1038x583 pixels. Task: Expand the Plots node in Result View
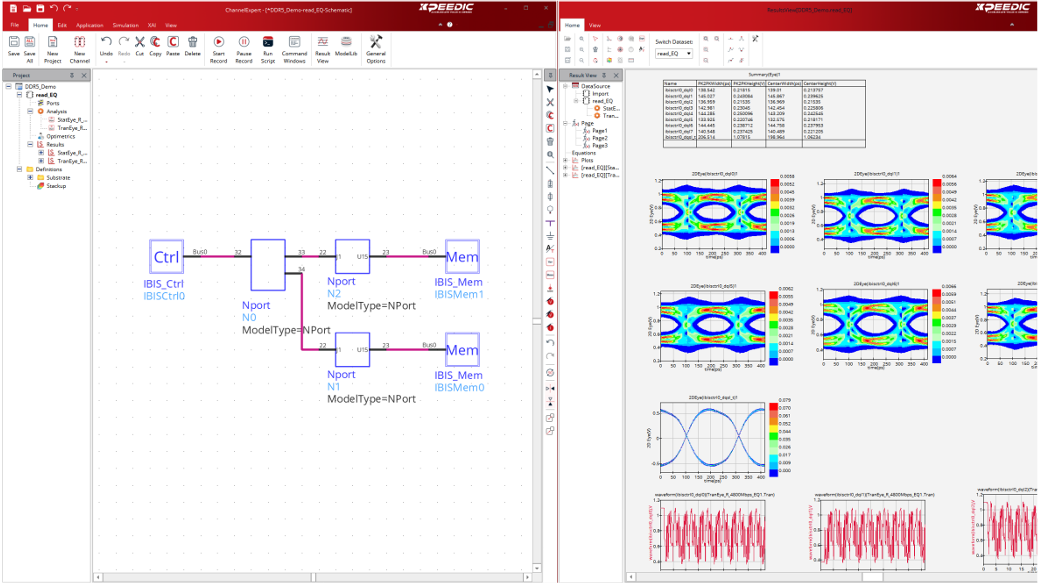tap(566, 160)
